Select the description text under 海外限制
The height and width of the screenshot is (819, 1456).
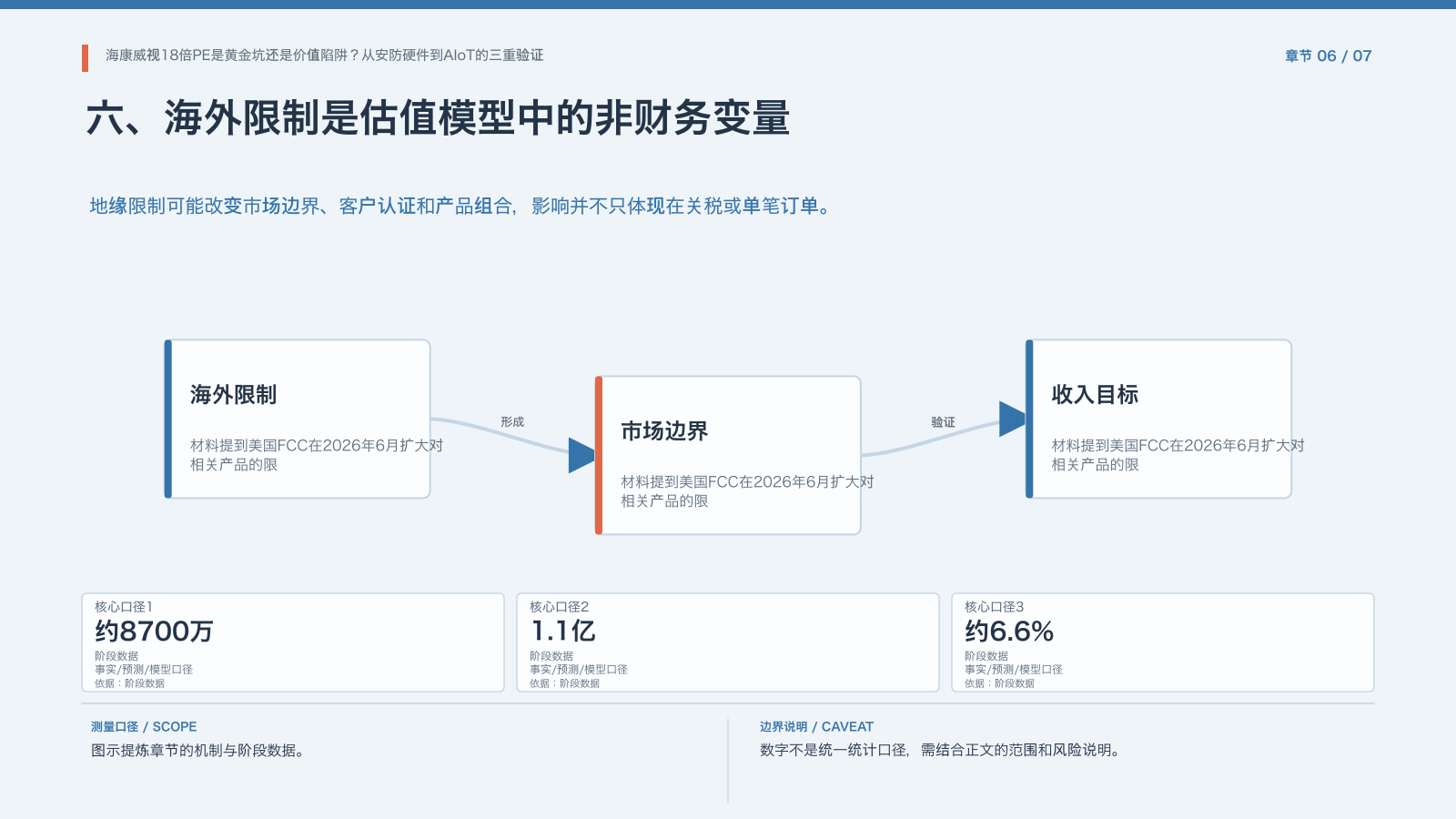click(316, 455)
